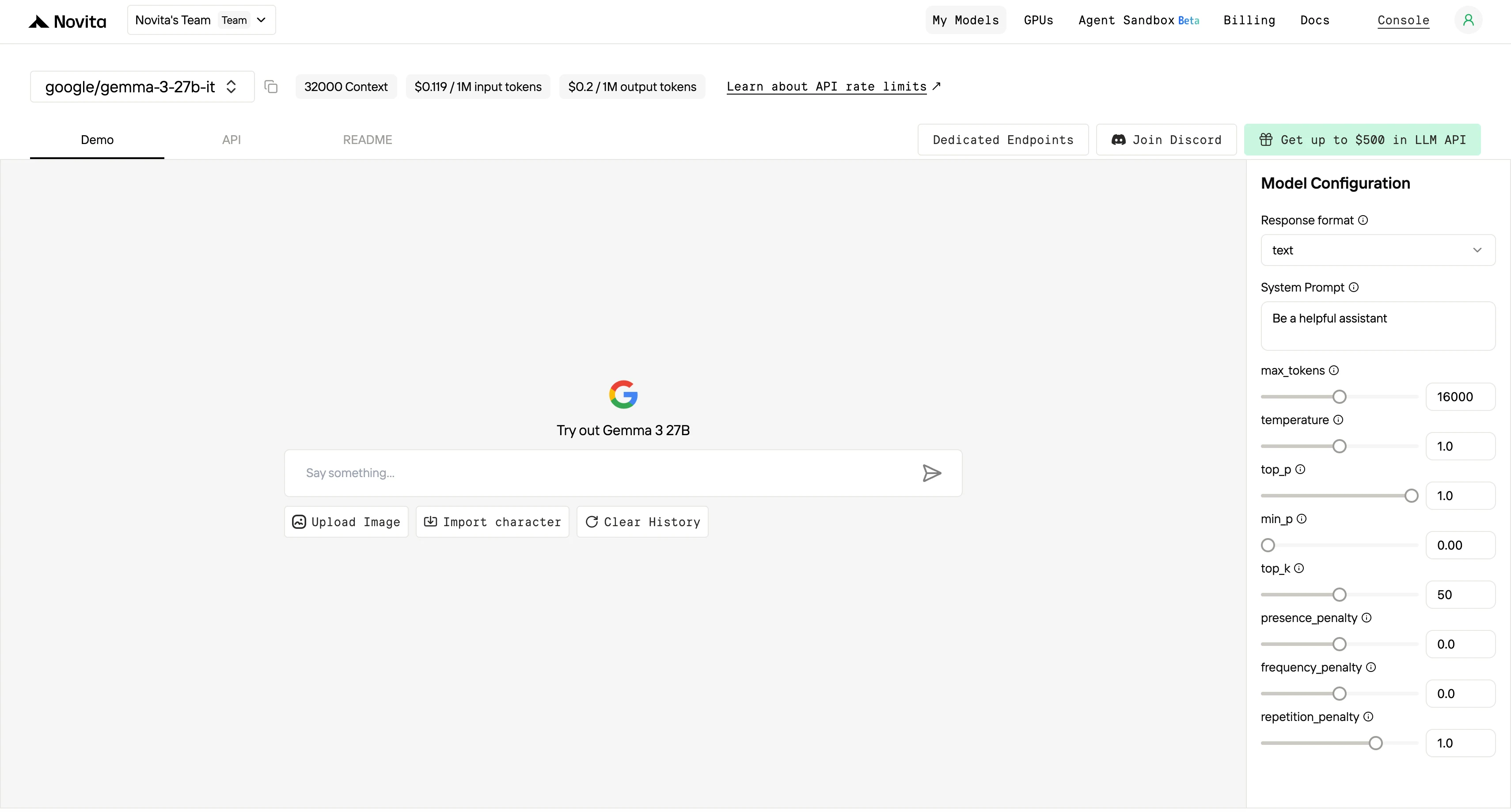Expand the google/gemma-3-27b-it model selector
Image resolution: width=1511 pixels, height=812 pixels.
tap(142, 87)
